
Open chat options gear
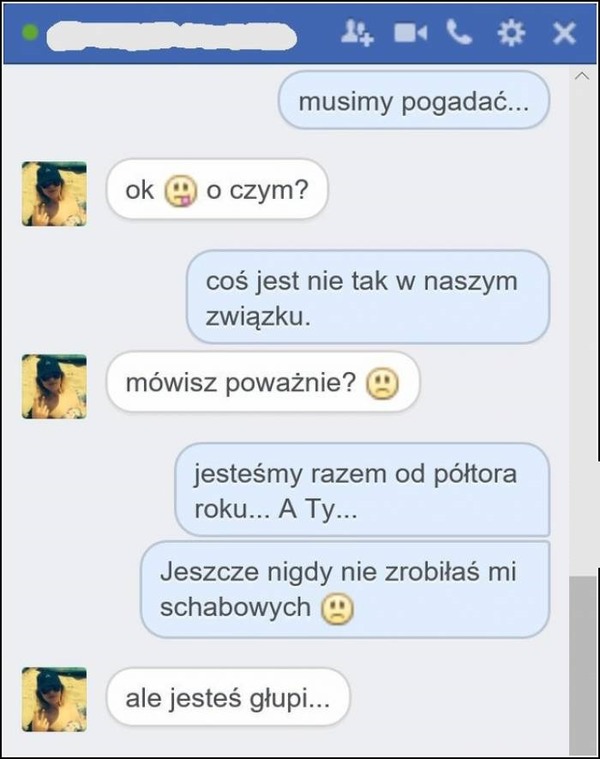(511, 33)
